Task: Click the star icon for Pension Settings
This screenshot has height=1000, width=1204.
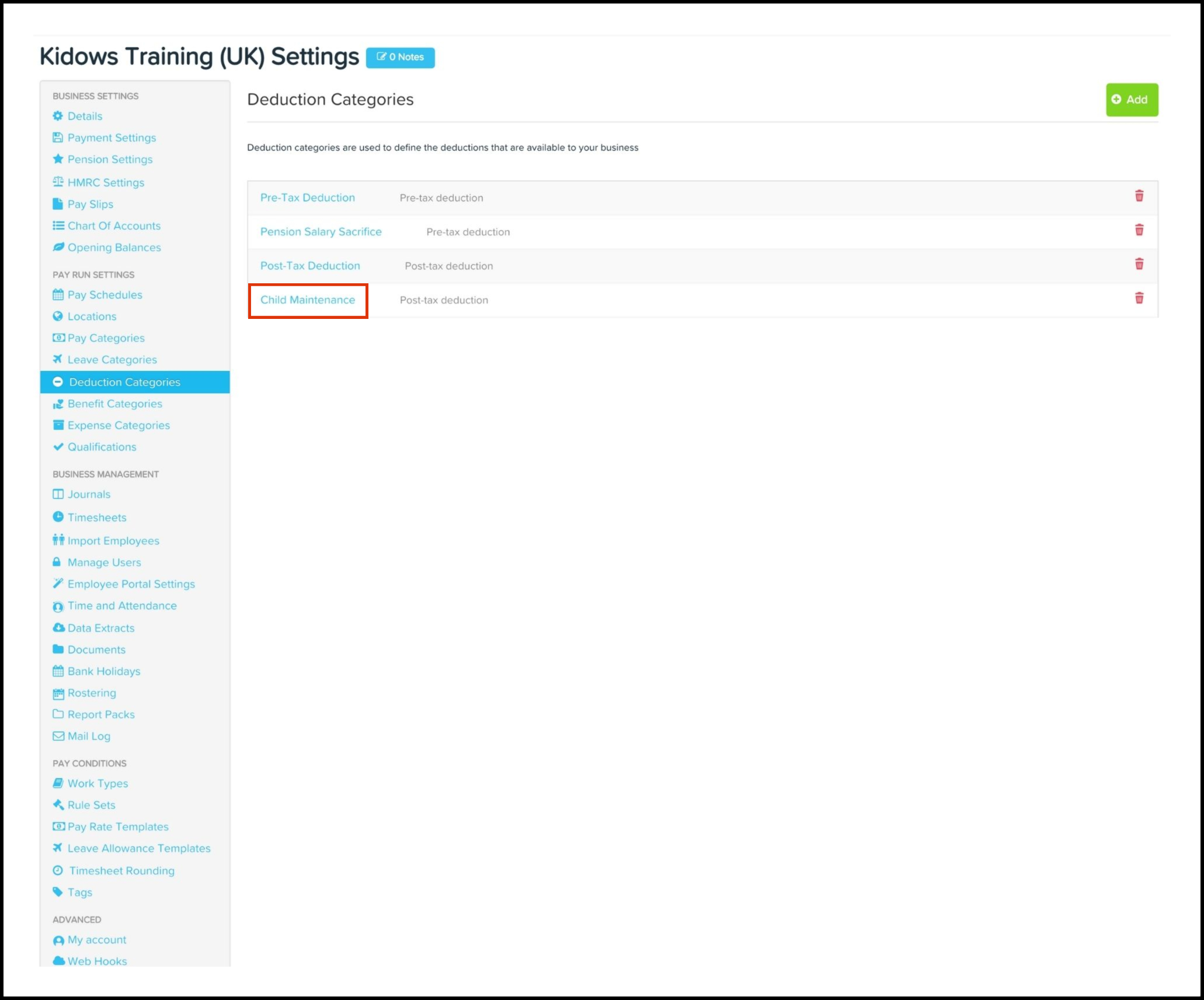Action: coord(58,159)
